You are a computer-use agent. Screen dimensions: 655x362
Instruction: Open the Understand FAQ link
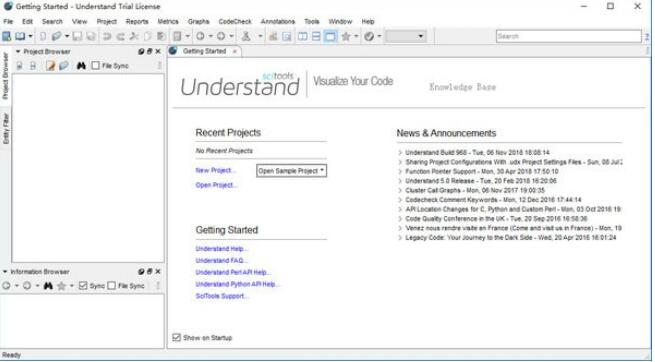coord(221,260)
